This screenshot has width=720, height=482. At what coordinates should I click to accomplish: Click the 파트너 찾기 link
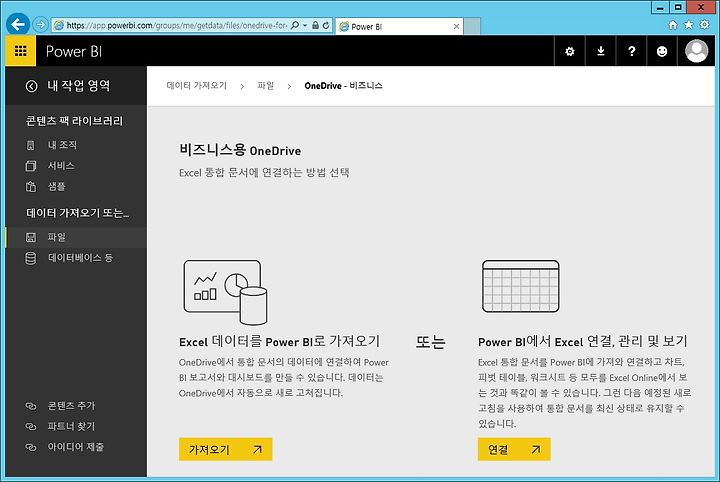pos(71,426)
